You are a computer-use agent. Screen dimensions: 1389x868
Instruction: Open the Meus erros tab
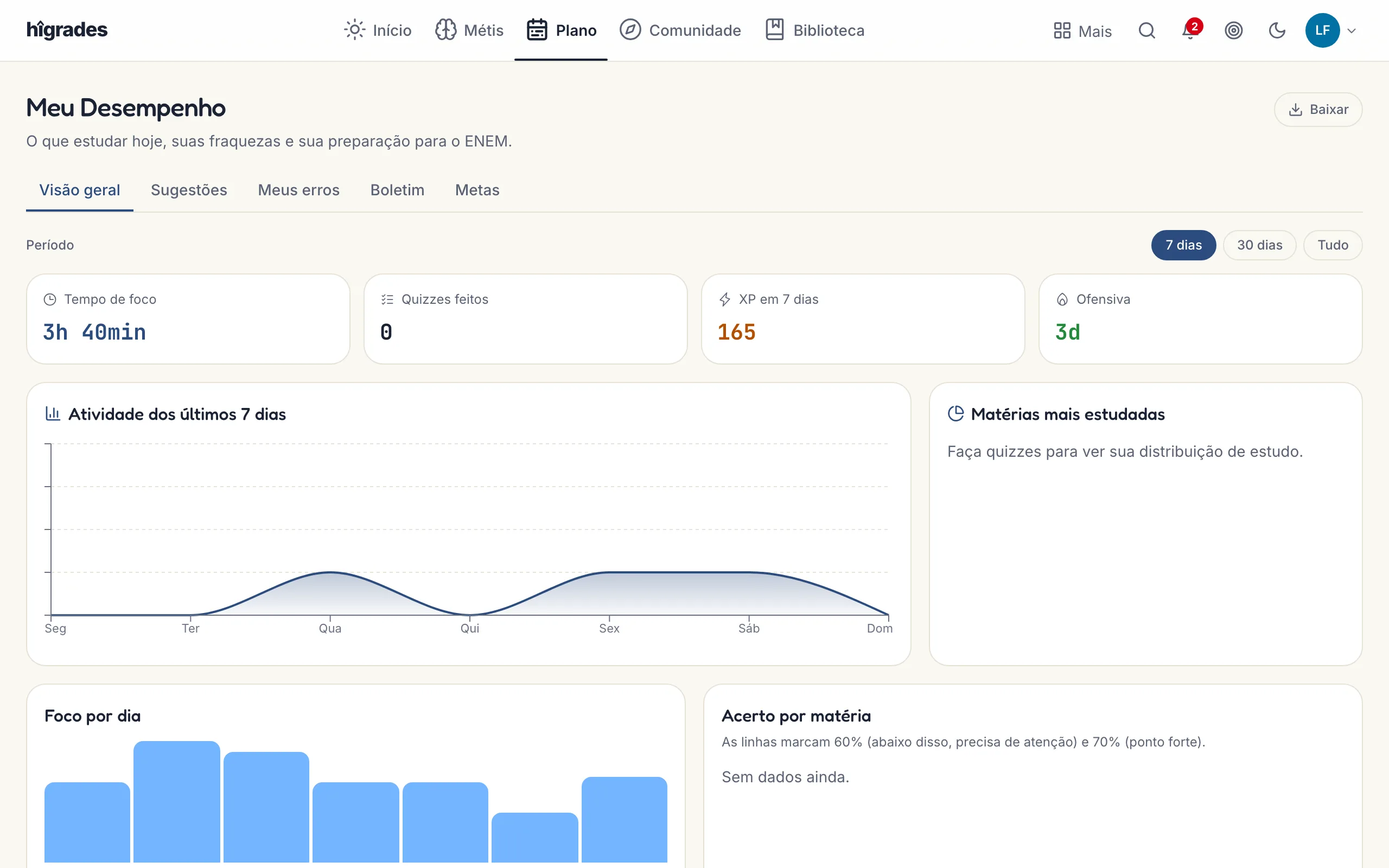tap(298, 190)
